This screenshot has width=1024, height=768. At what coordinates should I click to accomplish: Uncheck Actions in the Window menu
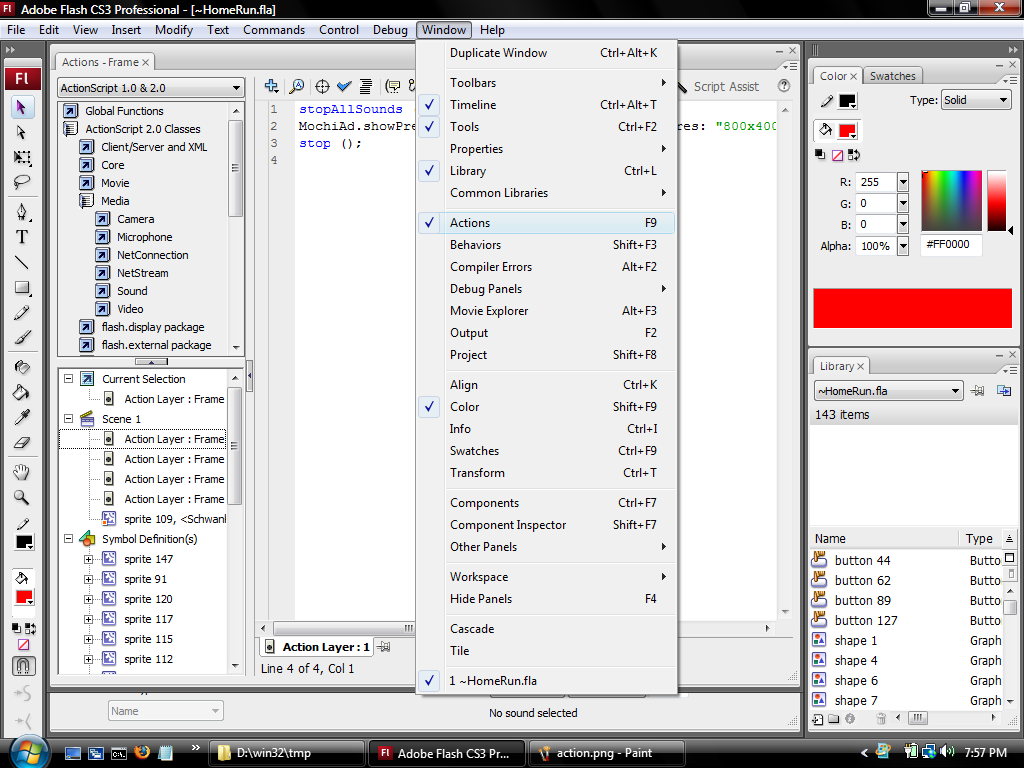pos(546,223)
